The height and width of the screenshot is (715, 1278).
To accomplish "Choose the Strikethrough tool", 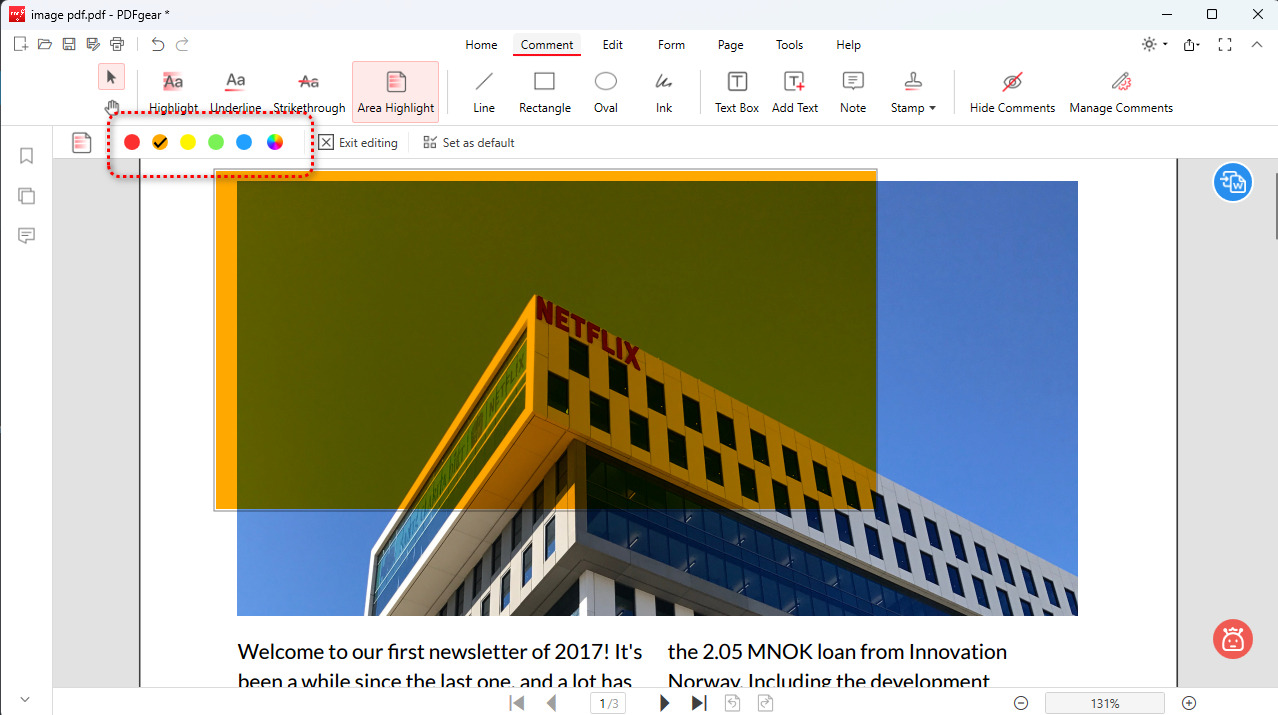I will click(x=309, y=93).
